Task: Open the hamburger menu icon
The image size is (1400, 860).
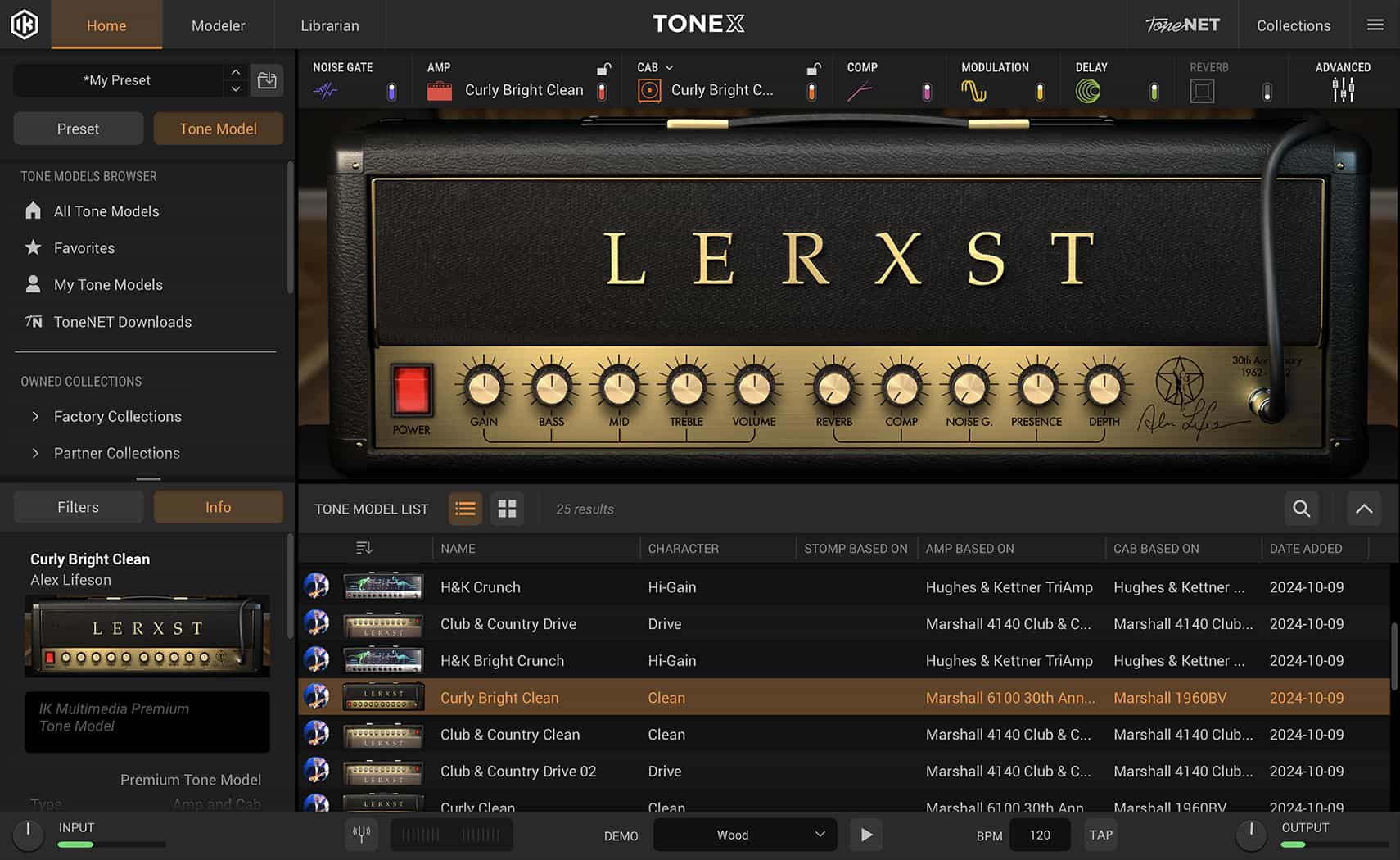Action: [1375, 25]
